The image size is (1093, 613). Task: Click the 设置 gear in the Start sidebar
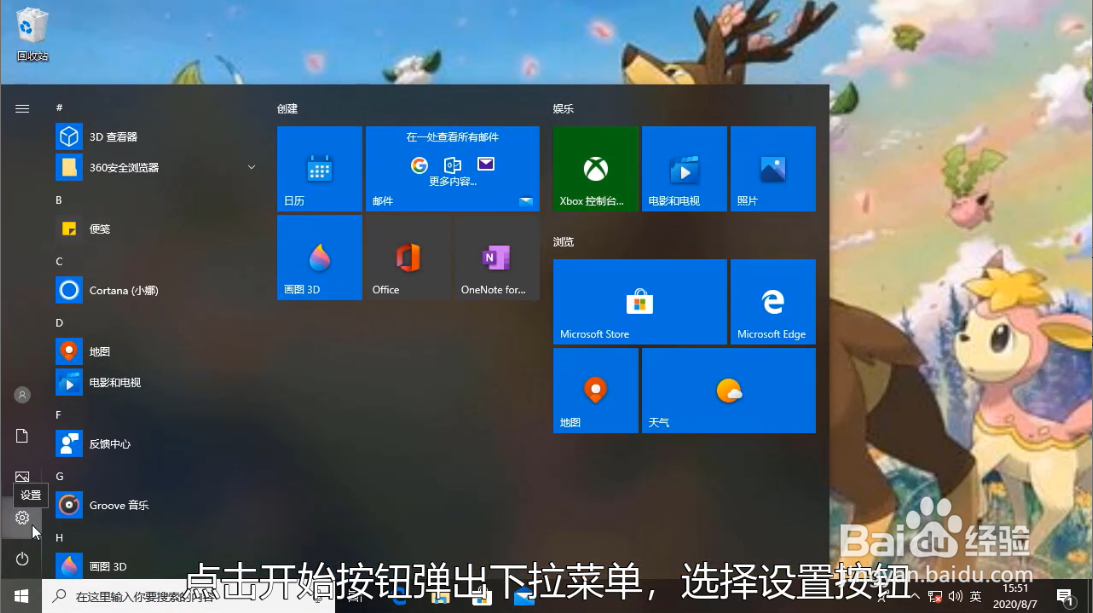[22, 518]
